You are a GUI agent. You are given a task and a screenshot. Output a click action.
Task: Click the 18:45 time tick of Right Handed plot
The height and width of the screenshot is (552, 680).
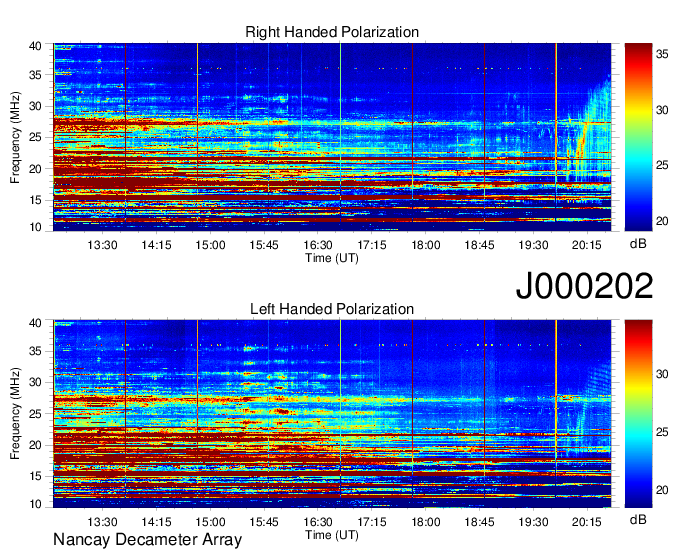[x=480, y=245]
